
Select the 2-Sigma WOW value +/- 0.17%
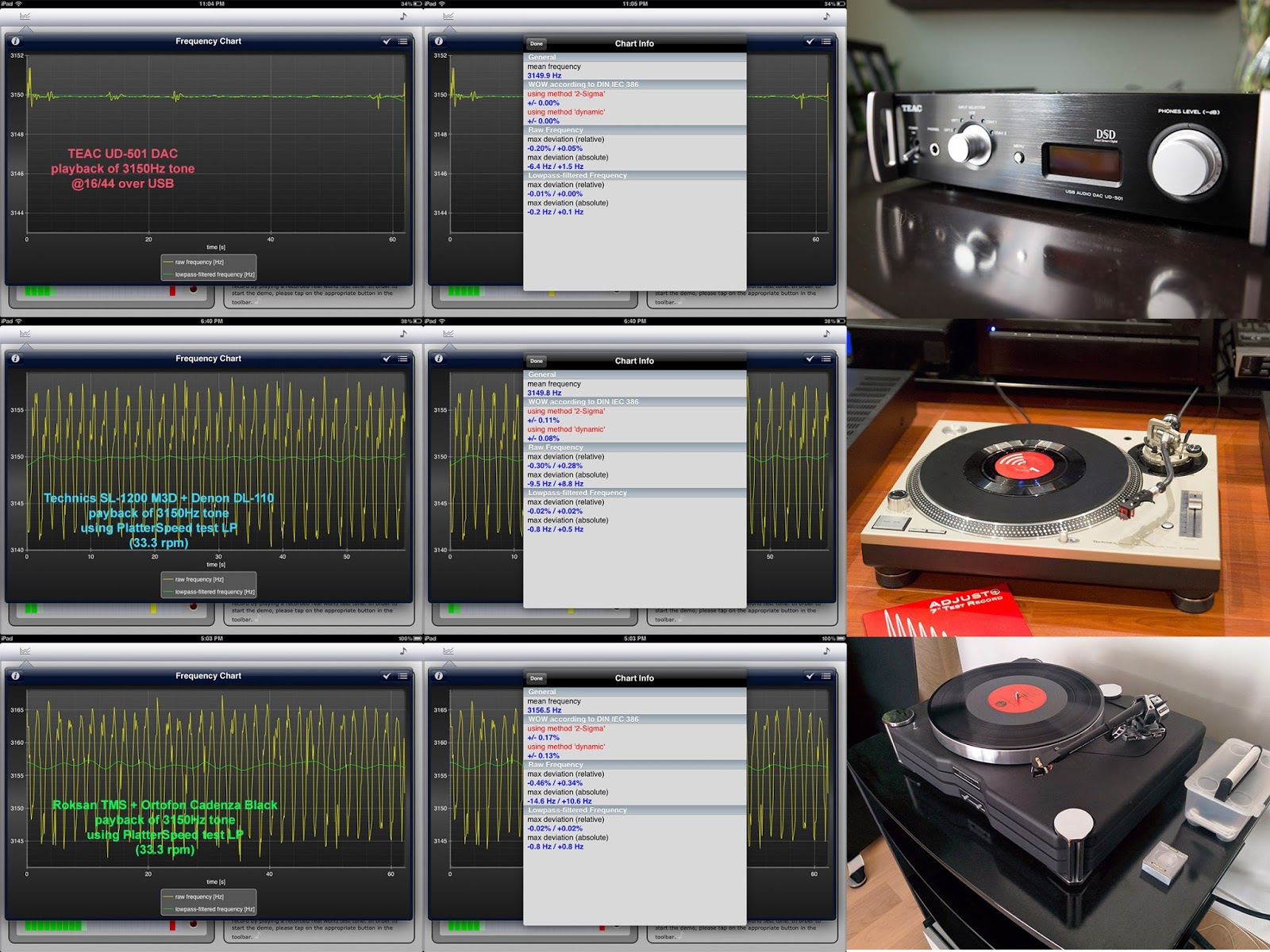pos(544,738)
